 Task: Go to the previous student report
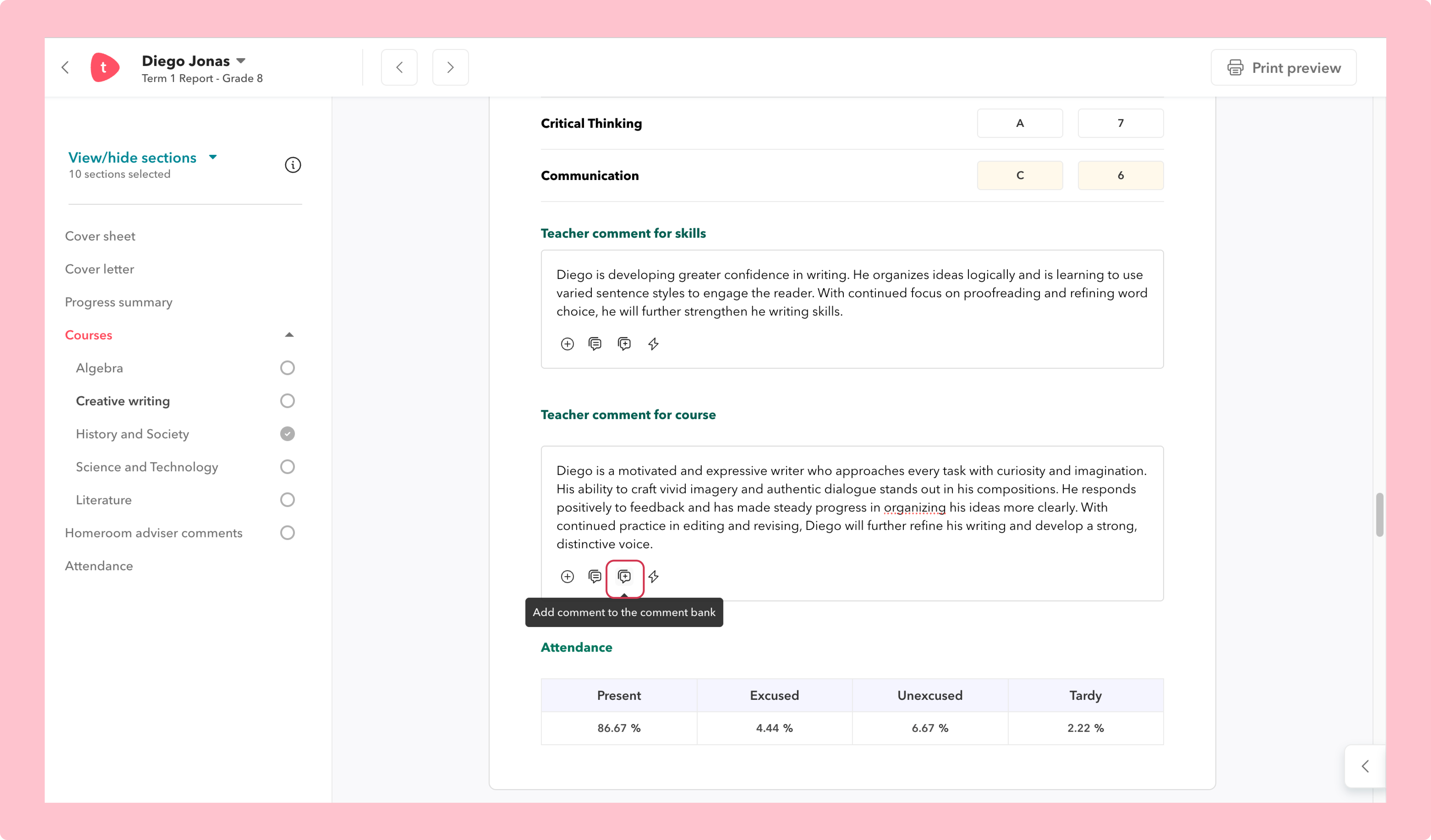click(x=399, y=68)
